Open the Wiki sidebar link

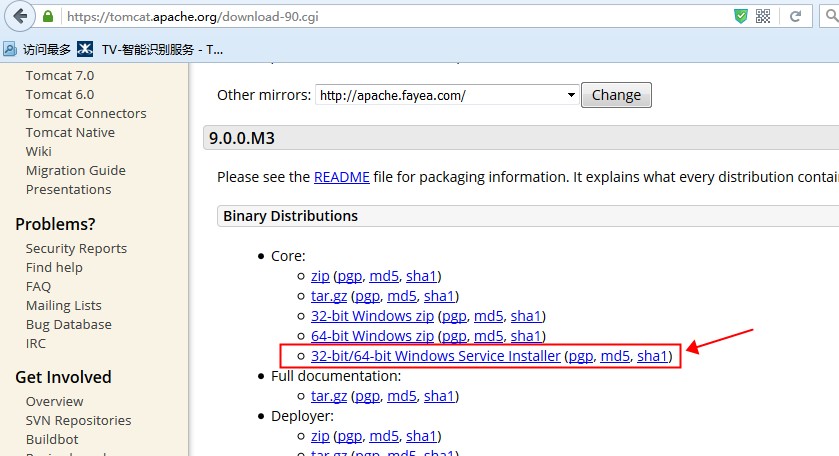[39, 151]
